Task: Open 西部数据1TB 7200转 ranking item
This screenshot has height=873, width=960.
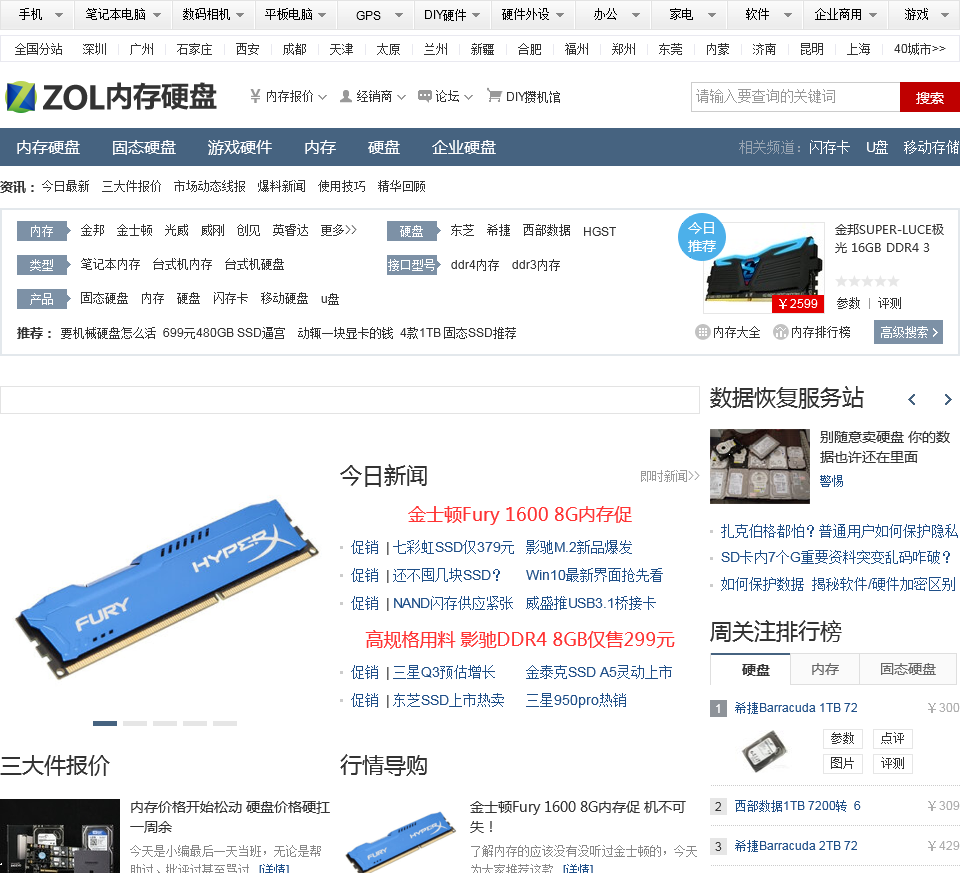Action: pos(797,806)
